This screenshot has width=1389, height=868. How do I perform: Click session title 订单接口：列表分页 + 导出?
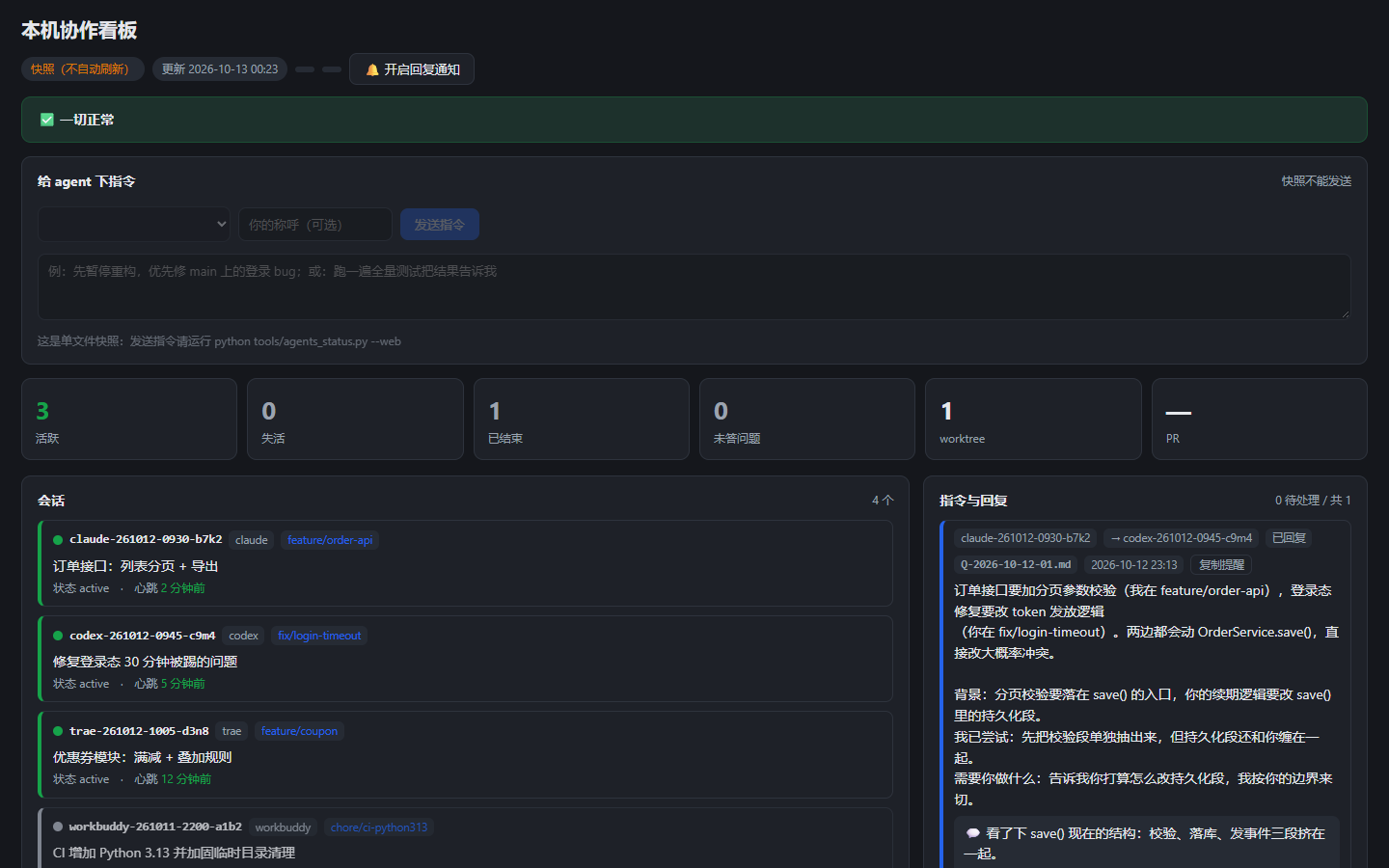coord(136,566)
